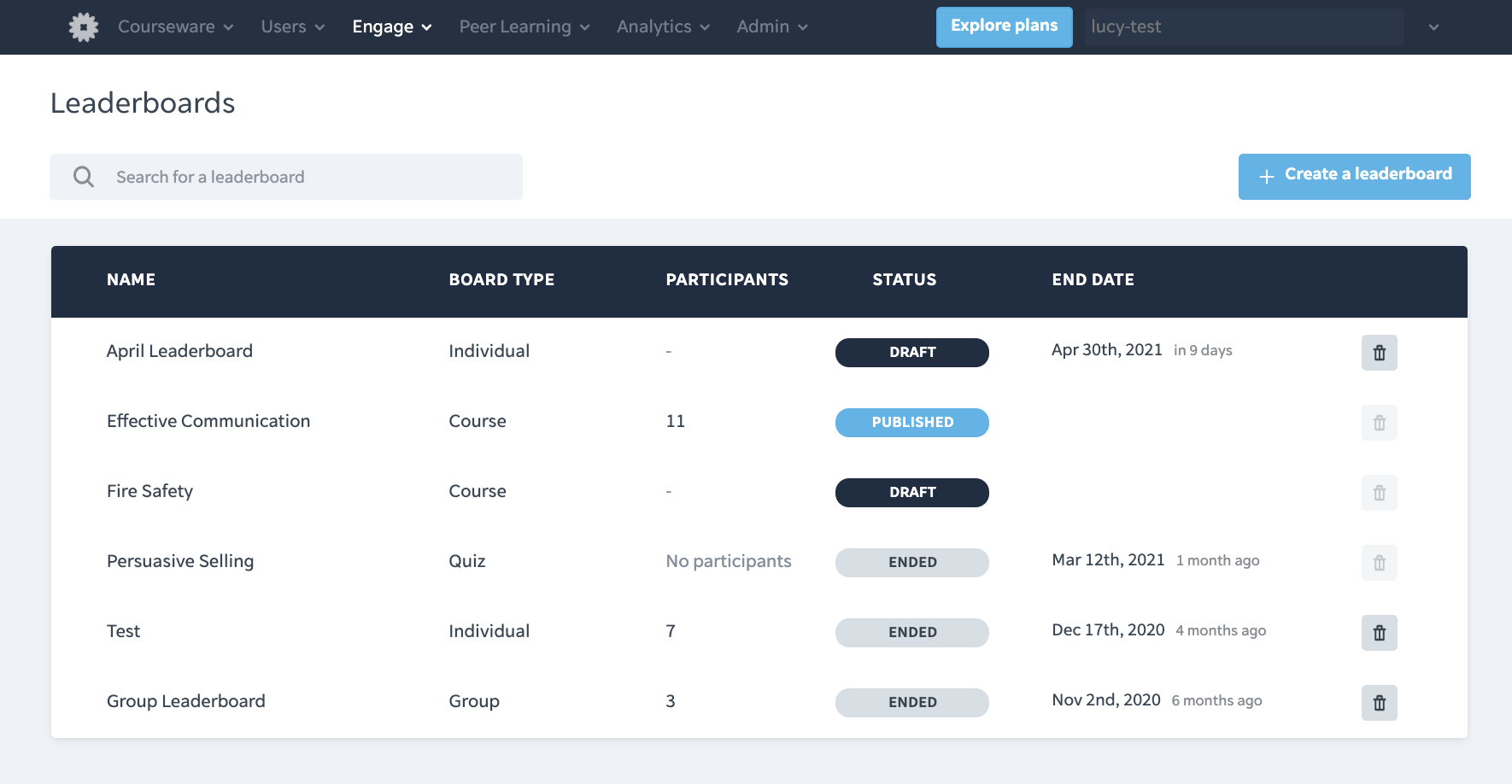Click DRAFT status badge for Fire Safety
The height and width of the screenshot is (784, 1512).
pyautogui.click(x=912, y=493)
